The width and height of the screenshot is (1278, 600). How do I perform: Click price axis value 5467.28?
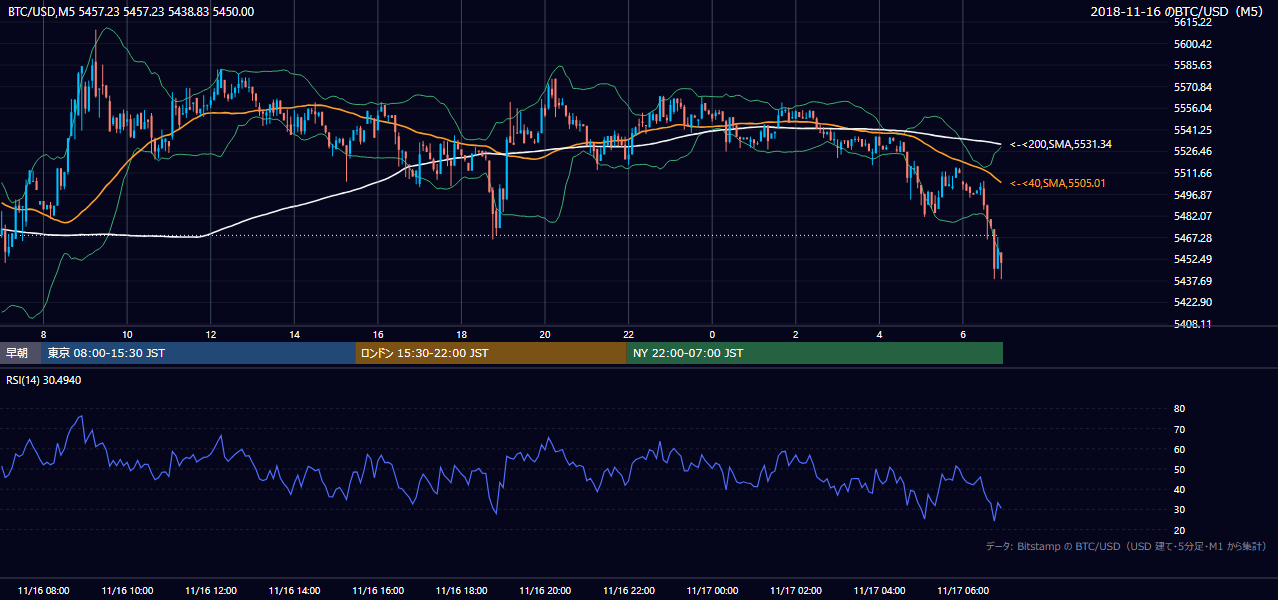pos(1193,238)
